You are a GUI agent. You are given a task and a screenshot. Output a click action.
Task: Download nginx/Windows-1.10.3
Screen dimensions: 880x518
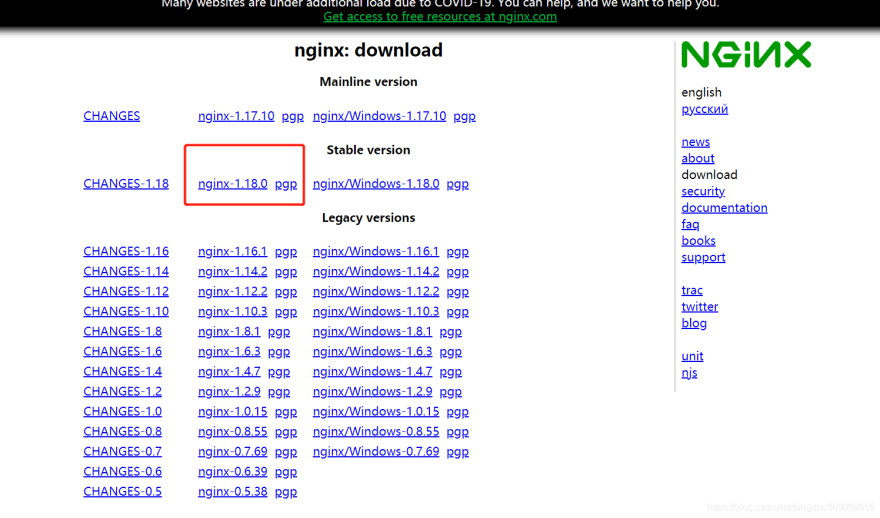[x=376, y=311]
